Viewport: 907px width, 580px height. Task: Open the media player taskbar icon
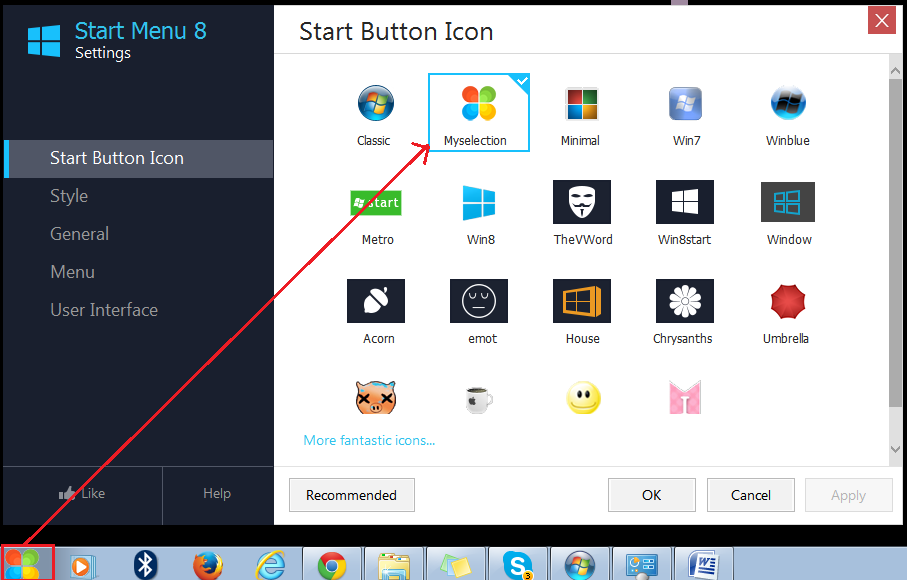[83, 566]
